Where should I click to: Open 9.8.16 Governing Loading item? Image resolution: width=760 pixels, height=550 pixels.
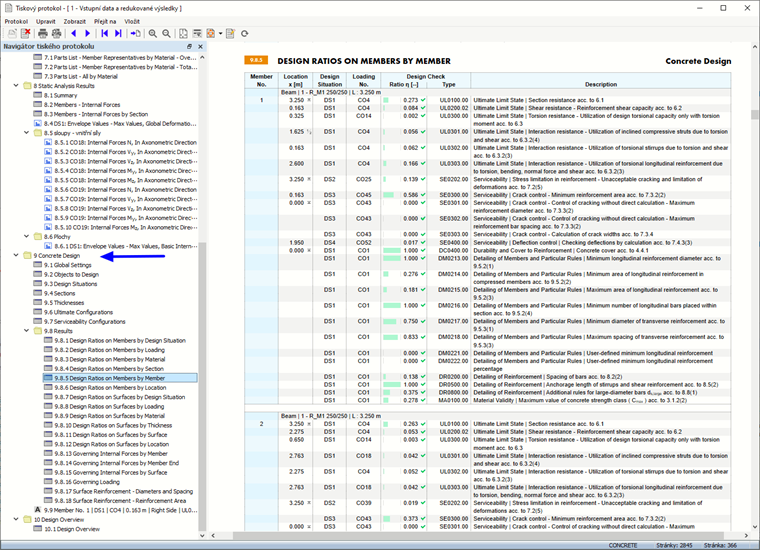(x=87, y=482)
